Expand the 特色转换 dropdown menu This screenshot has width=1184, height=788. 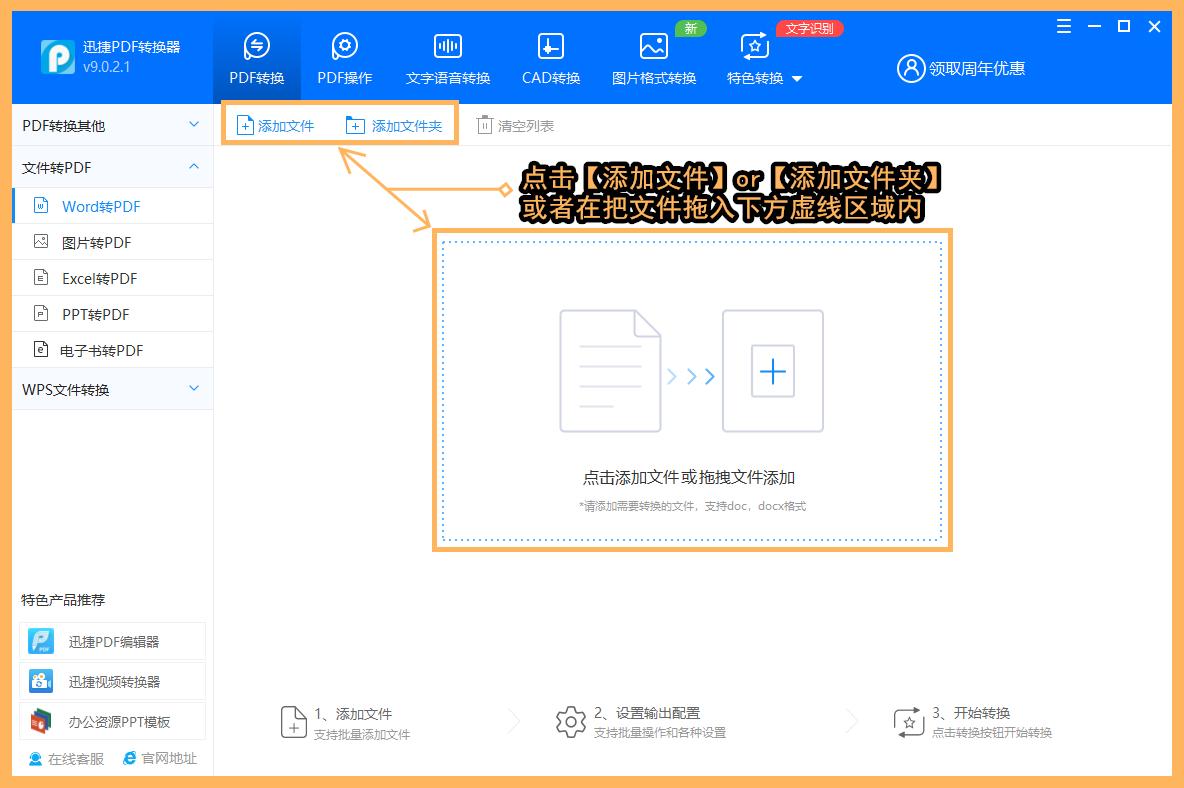[x=764, y=77]
